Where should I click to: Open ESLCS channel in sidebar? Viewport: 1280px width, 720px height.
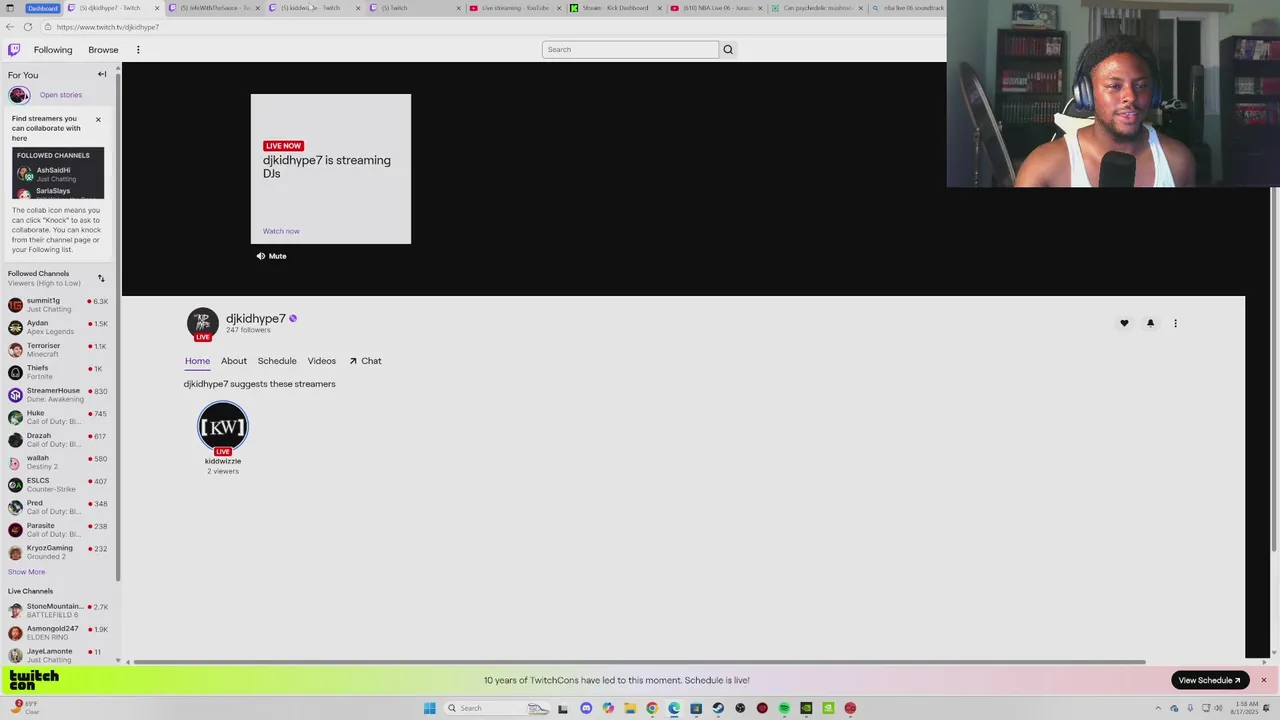[x=58, y=484]
